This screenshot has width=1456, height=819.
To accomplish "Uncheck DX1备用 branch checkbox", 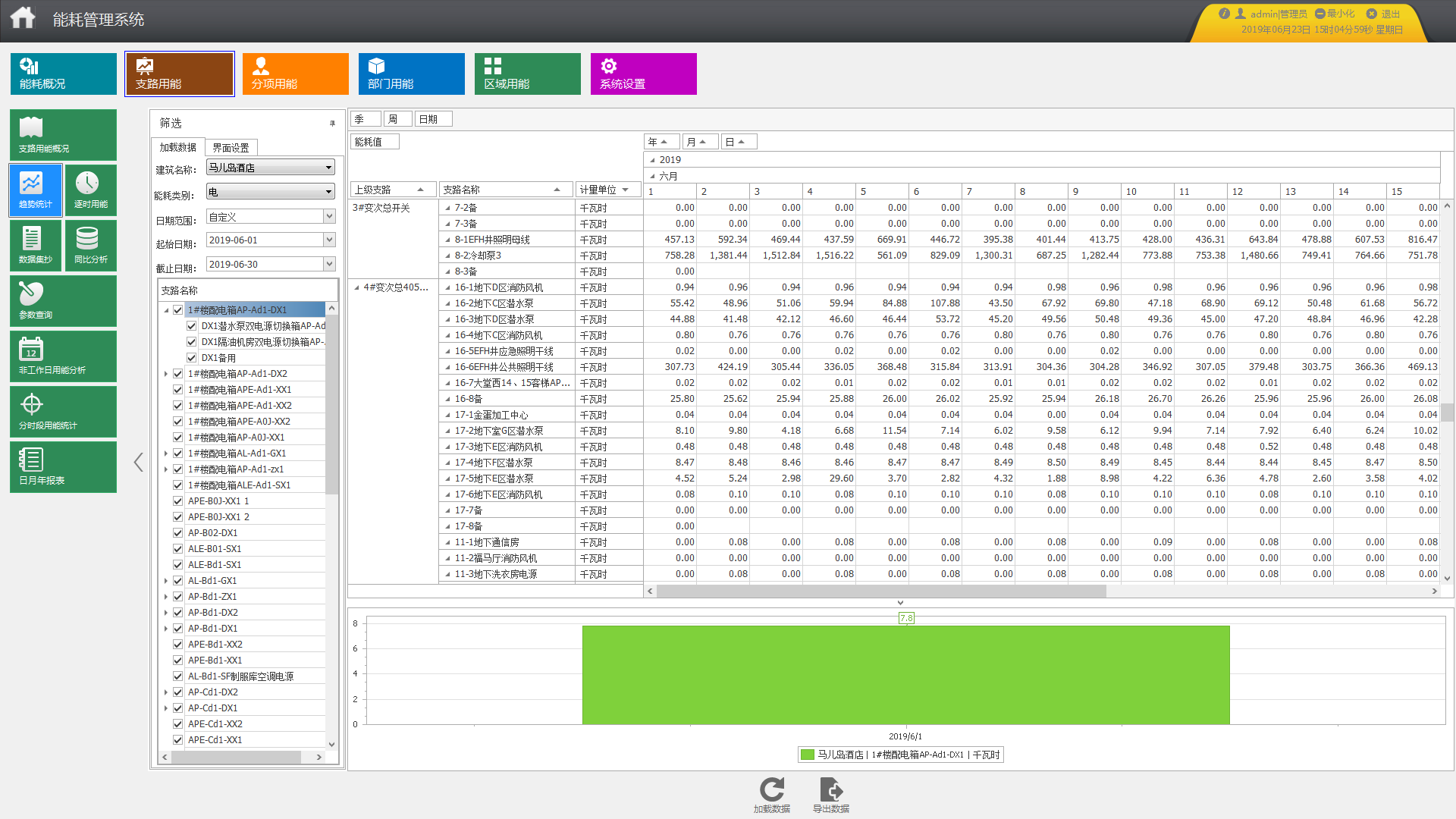I will 192,358.
